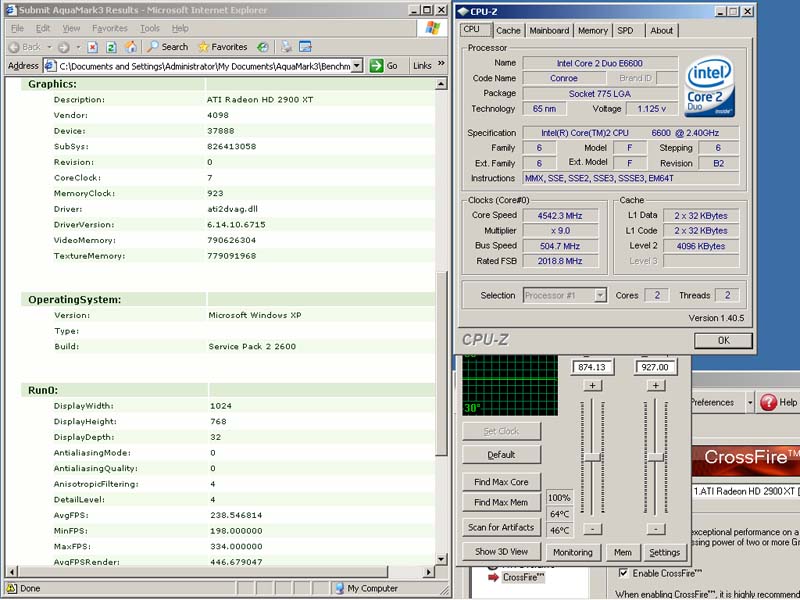Select the CPU tab in CPU-Z
The height and width of the screenshot is (600, 800).
pyautogui.click(x=476, y=29)
